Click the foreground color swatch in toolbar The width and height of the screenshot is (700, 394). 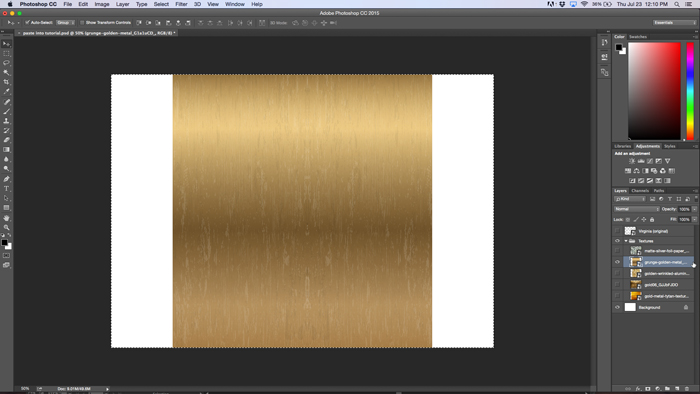click(x=4, y=243)
